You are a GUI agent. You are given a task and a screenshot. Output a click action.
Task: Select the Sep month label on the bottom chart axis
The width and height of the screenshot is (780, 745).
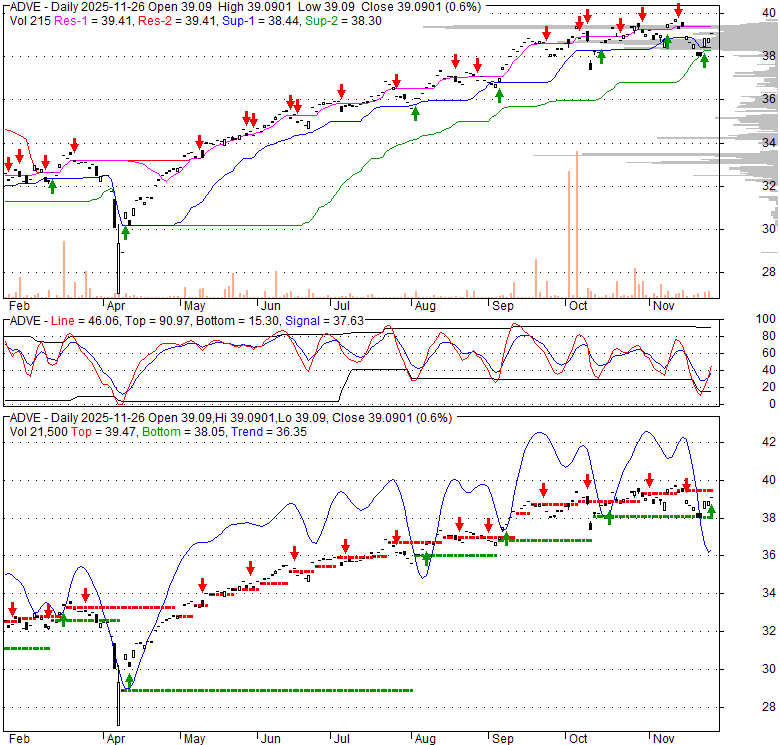point(501,738)
